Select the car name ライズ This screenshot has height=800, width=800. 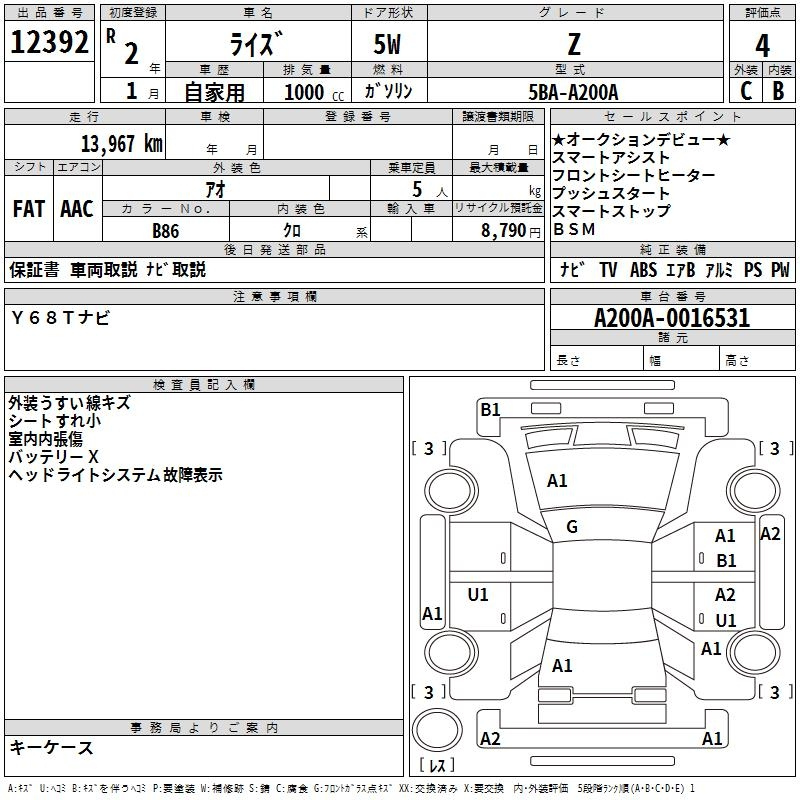coord(256,44)
